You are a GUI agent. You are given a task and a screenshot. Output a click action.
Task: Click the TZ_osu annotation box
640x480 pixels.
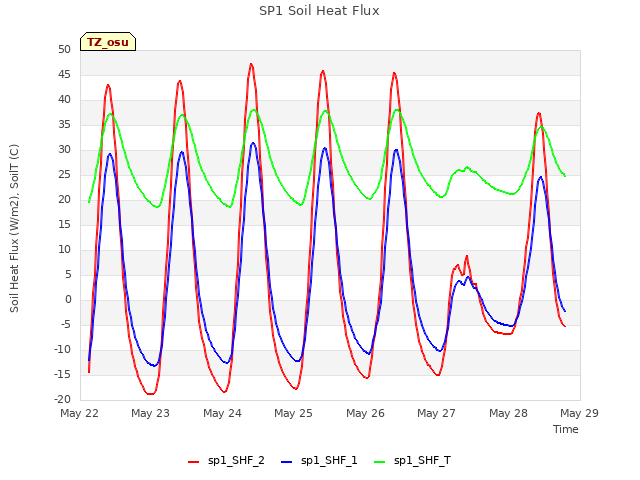[108, 42]
